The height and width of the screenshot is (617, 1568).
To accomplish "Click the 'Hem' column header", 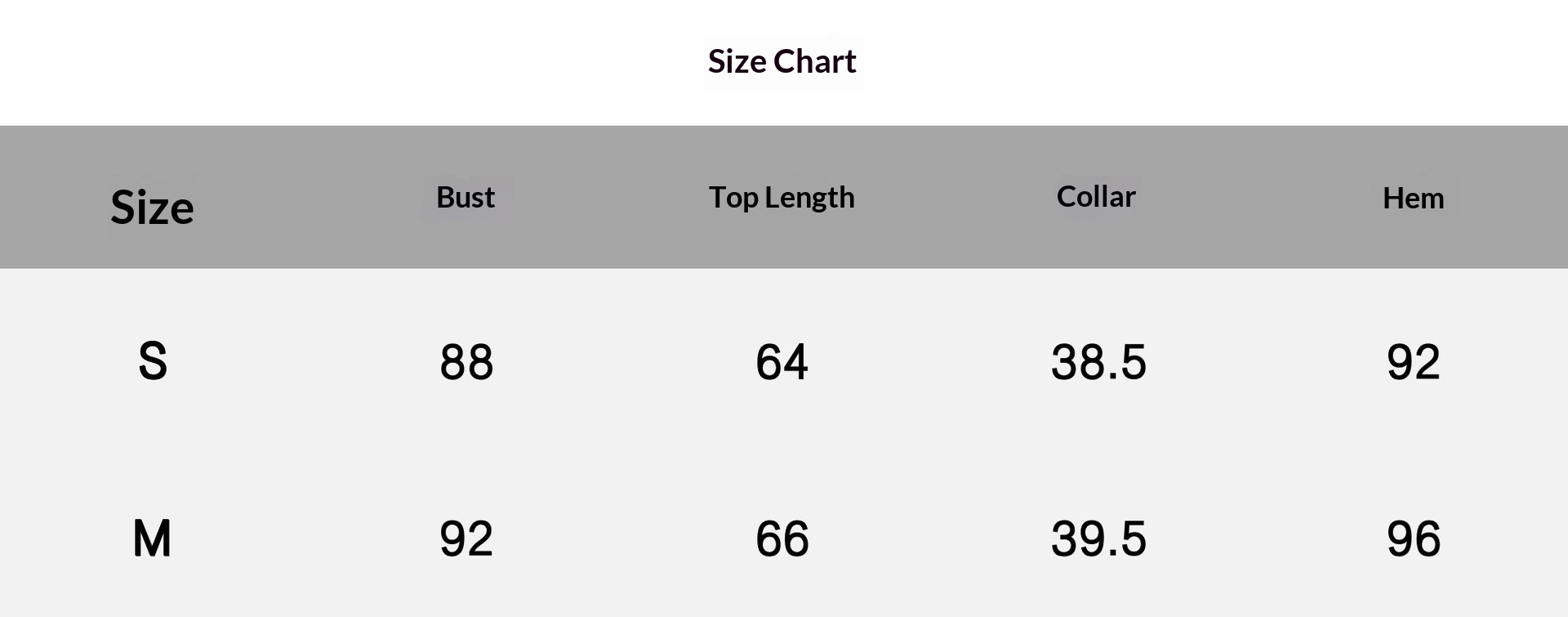I will (1413, 199).
